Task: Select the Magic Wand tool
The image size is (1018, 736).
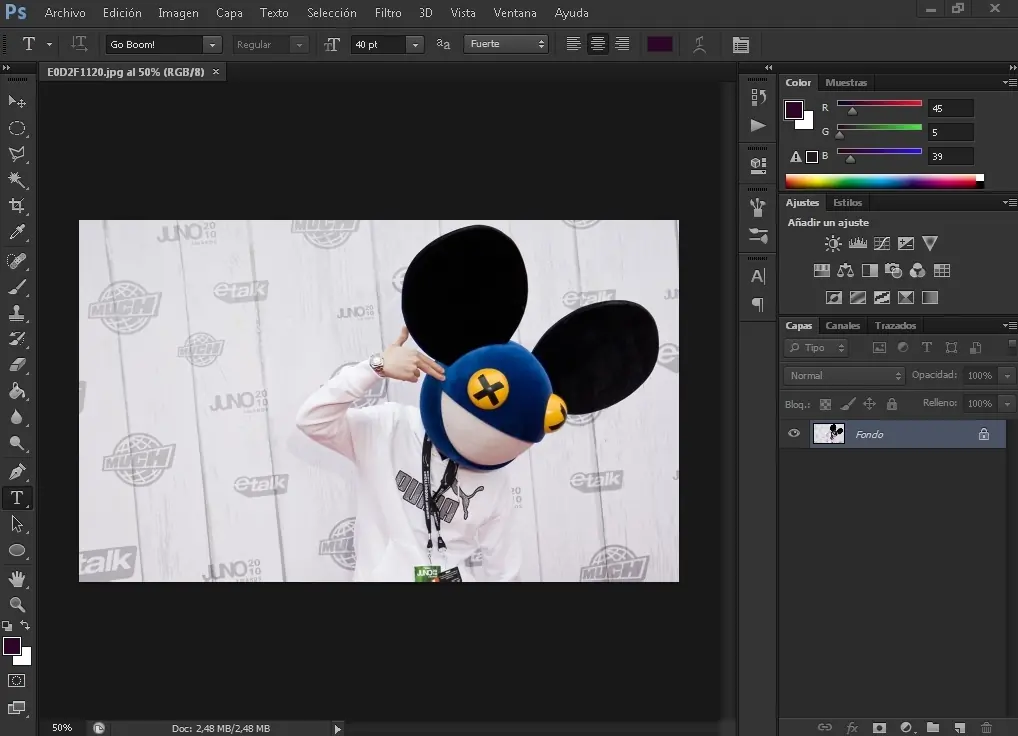Action: click(17, 180)
